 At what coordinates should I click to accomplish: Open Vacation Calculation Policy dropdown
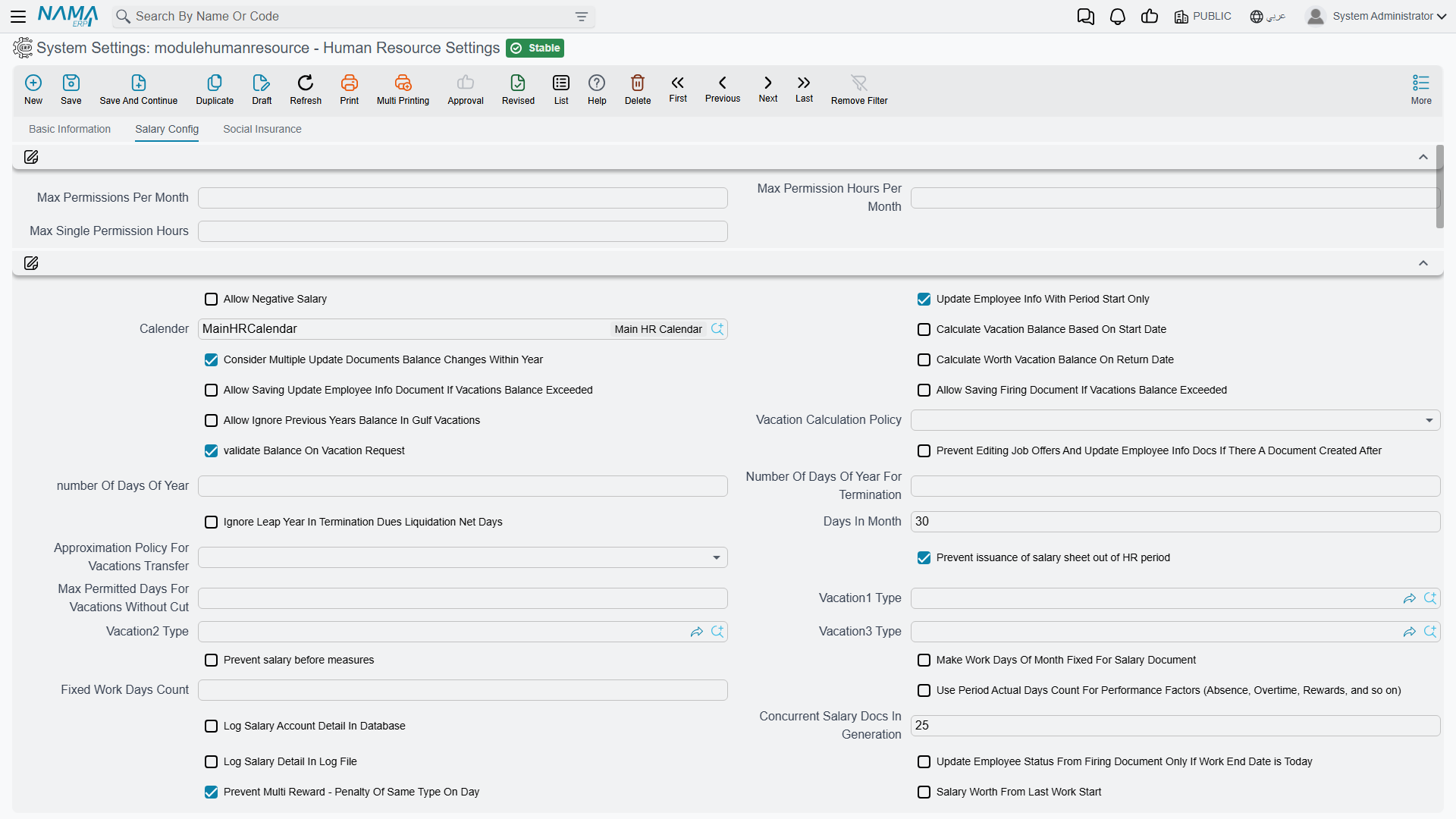(x=1175, y=420)
